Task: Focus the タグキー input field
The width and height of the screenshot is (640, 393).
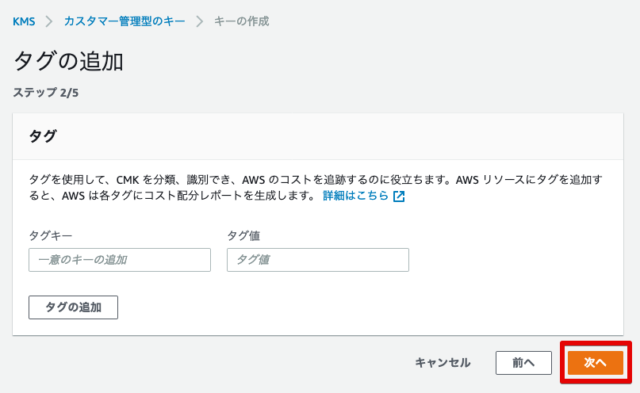Action: (120, 260)
